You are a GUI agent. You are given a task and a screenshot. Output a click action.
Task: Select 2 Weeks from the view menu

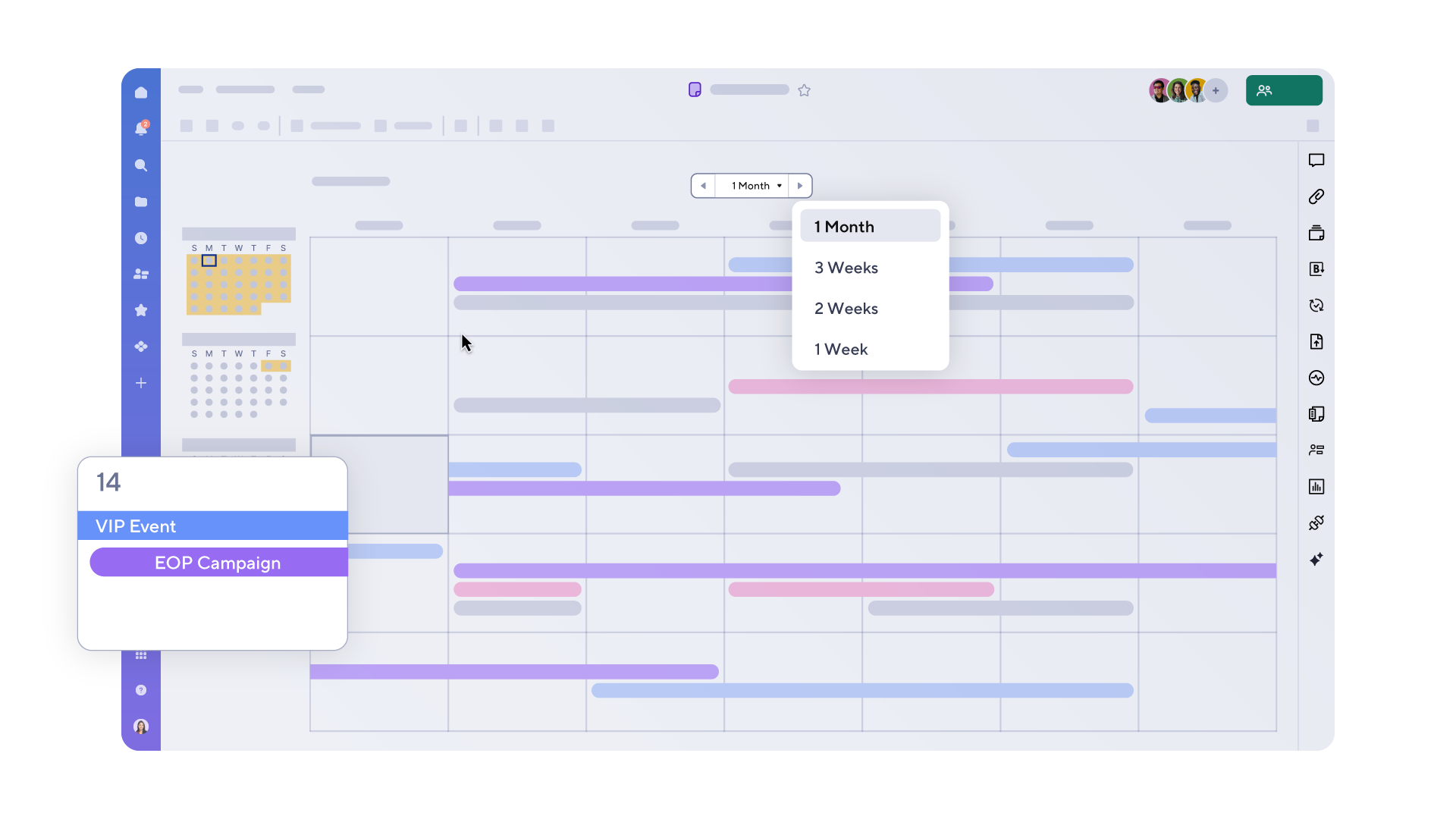[846, 308]
